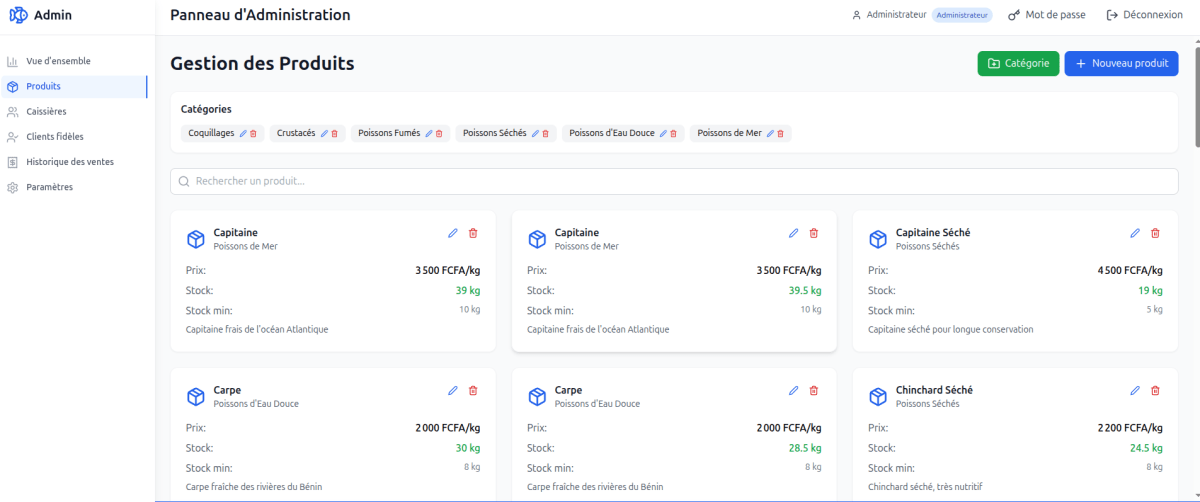
Task: Click the Chinchard Séché package icon
Action: pyautogui.click(x=878, y=397)
